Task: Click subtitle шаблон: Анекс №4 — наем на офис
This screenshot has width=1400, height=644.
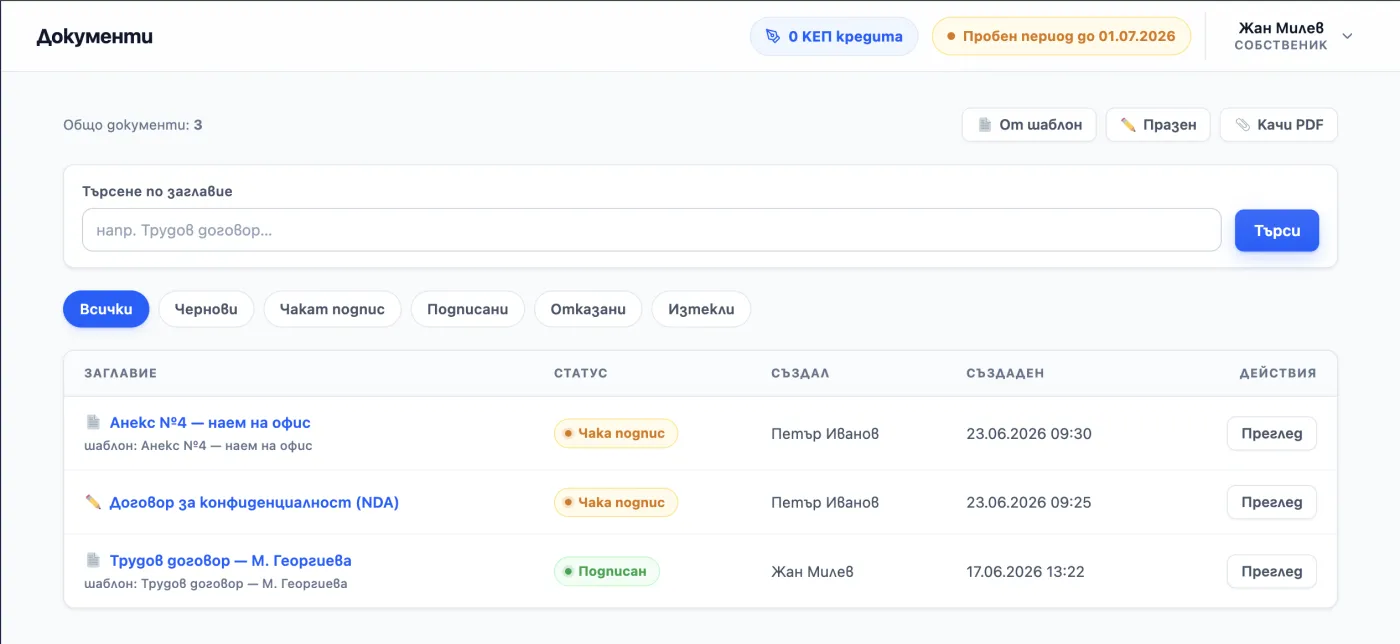Action: [x=198, y=446]
